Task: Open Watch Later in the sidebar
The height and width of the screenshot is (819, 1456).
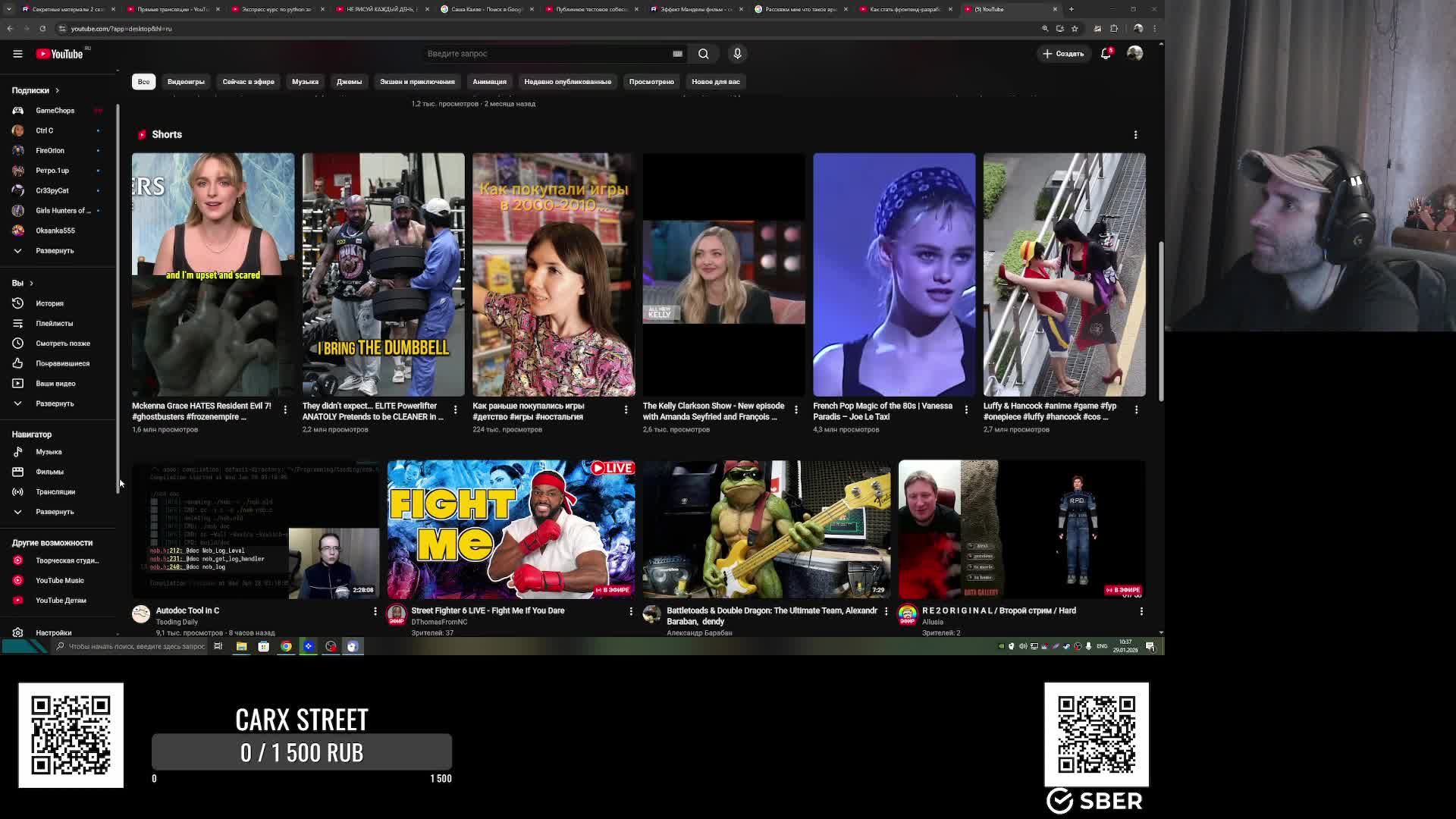Action: (62, 344)
